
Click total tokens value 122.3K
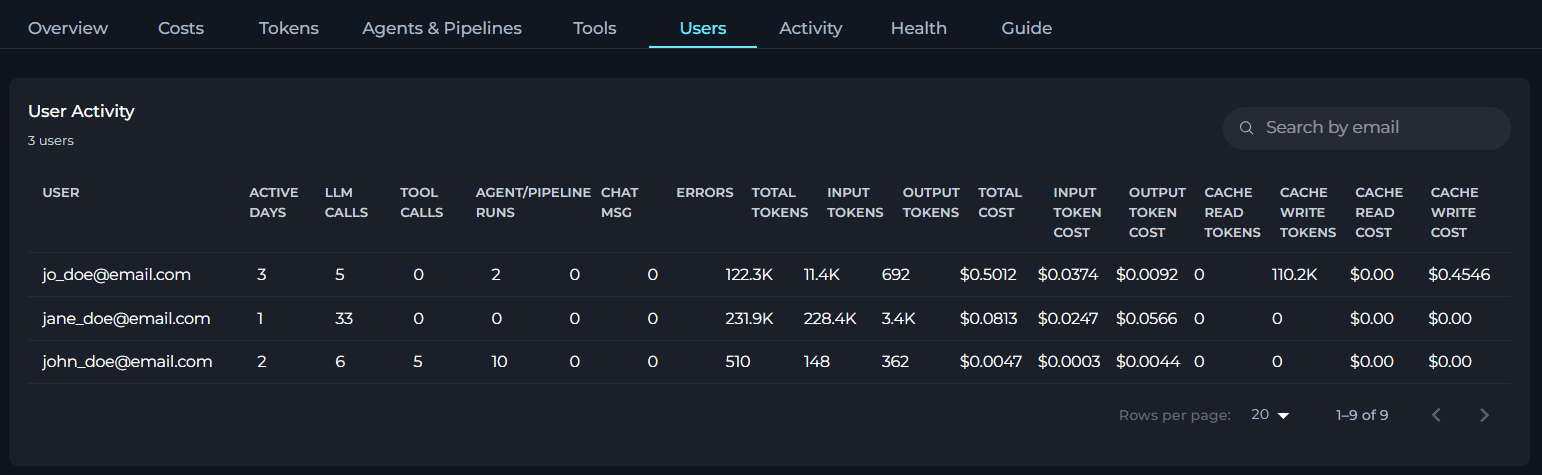pos(749,274)
